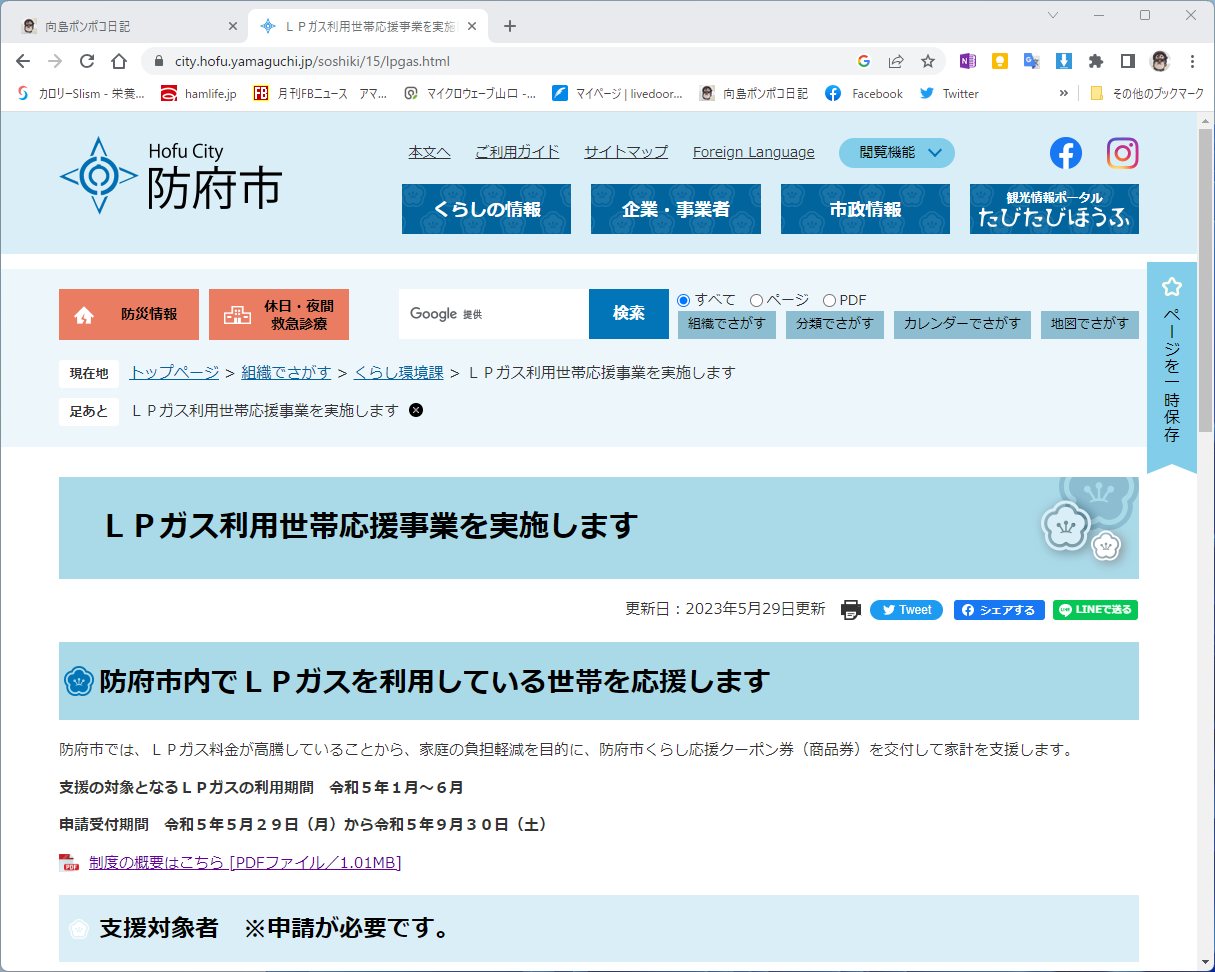The image size is (1215, 972).
Task: Open the Extensions puzzle icon
Action: (1096, 61)
